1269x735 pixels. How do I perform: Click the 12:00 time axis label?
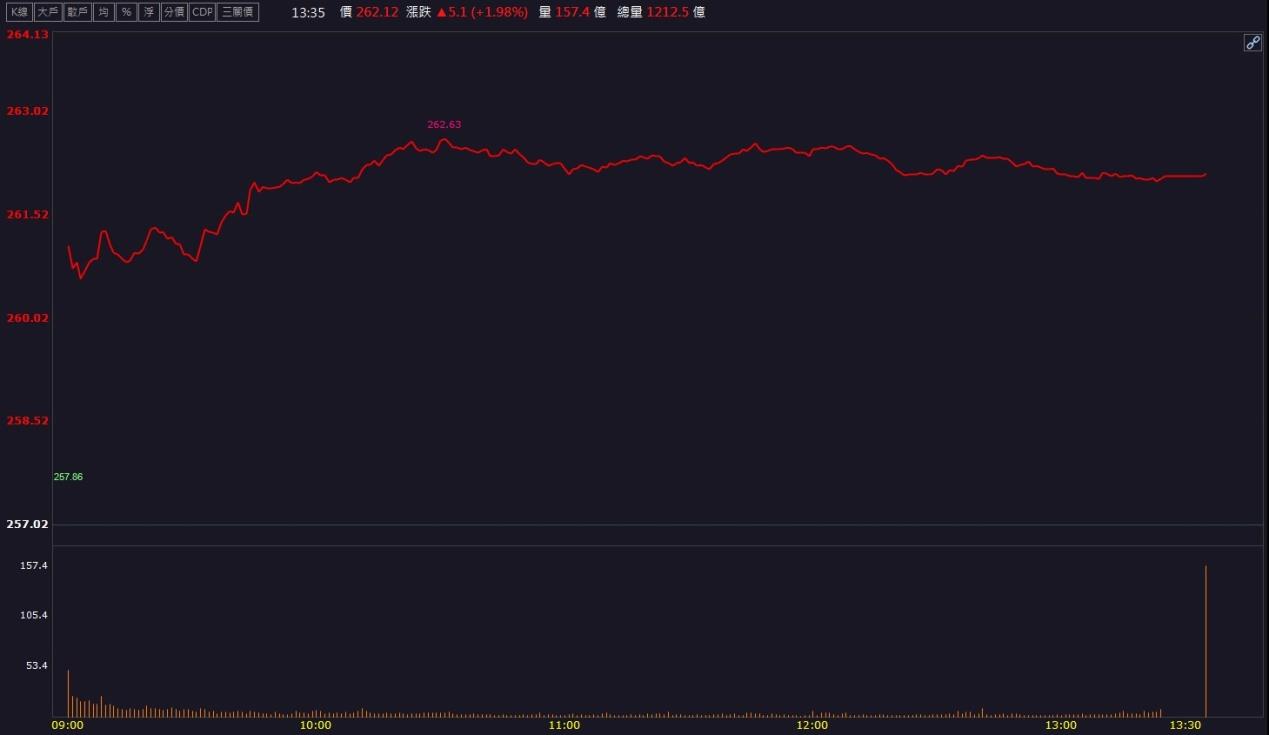click(x=813, y=725)
